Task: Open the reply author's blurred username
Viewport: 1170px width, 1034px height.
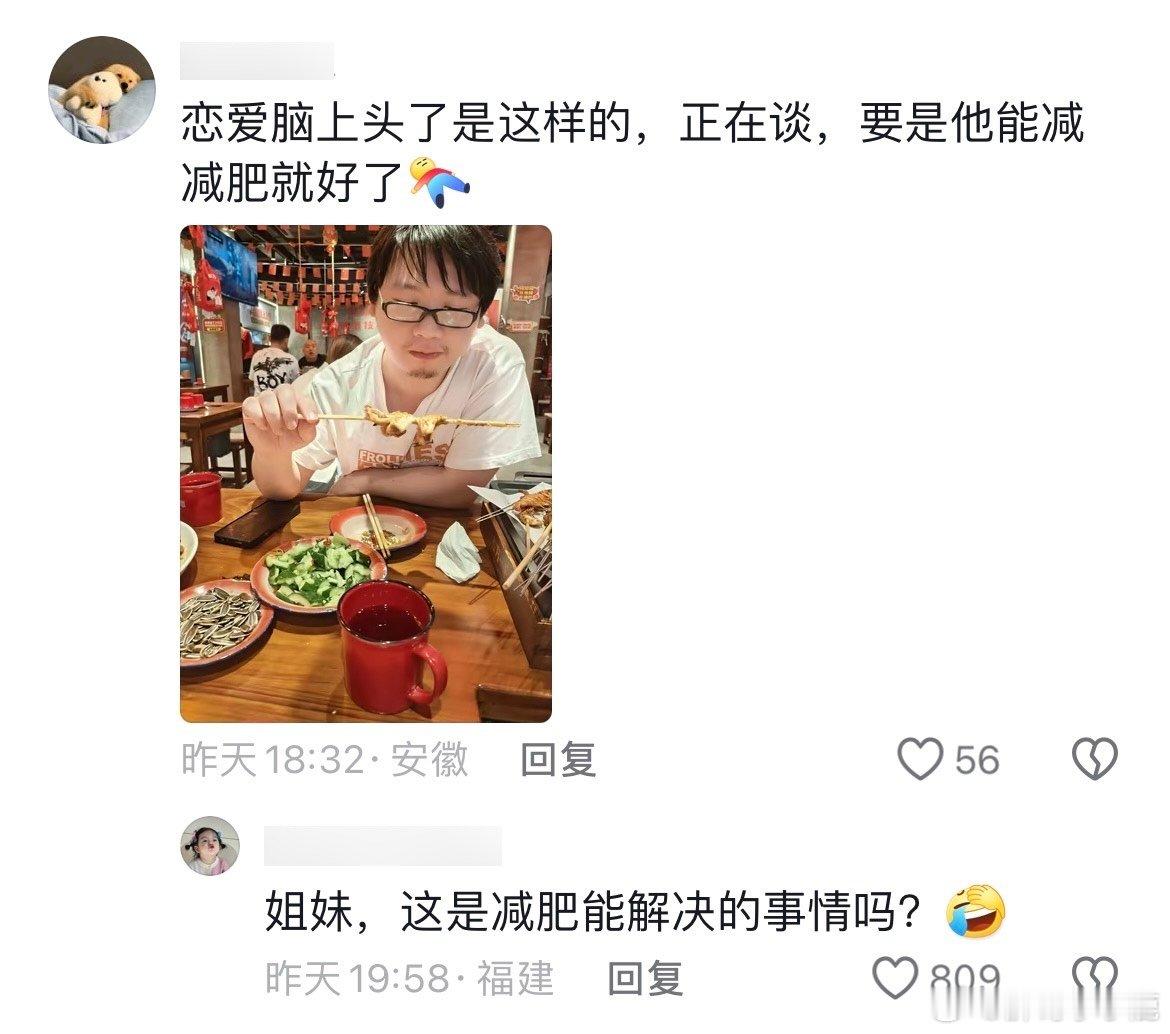Action: click(383, 845)
